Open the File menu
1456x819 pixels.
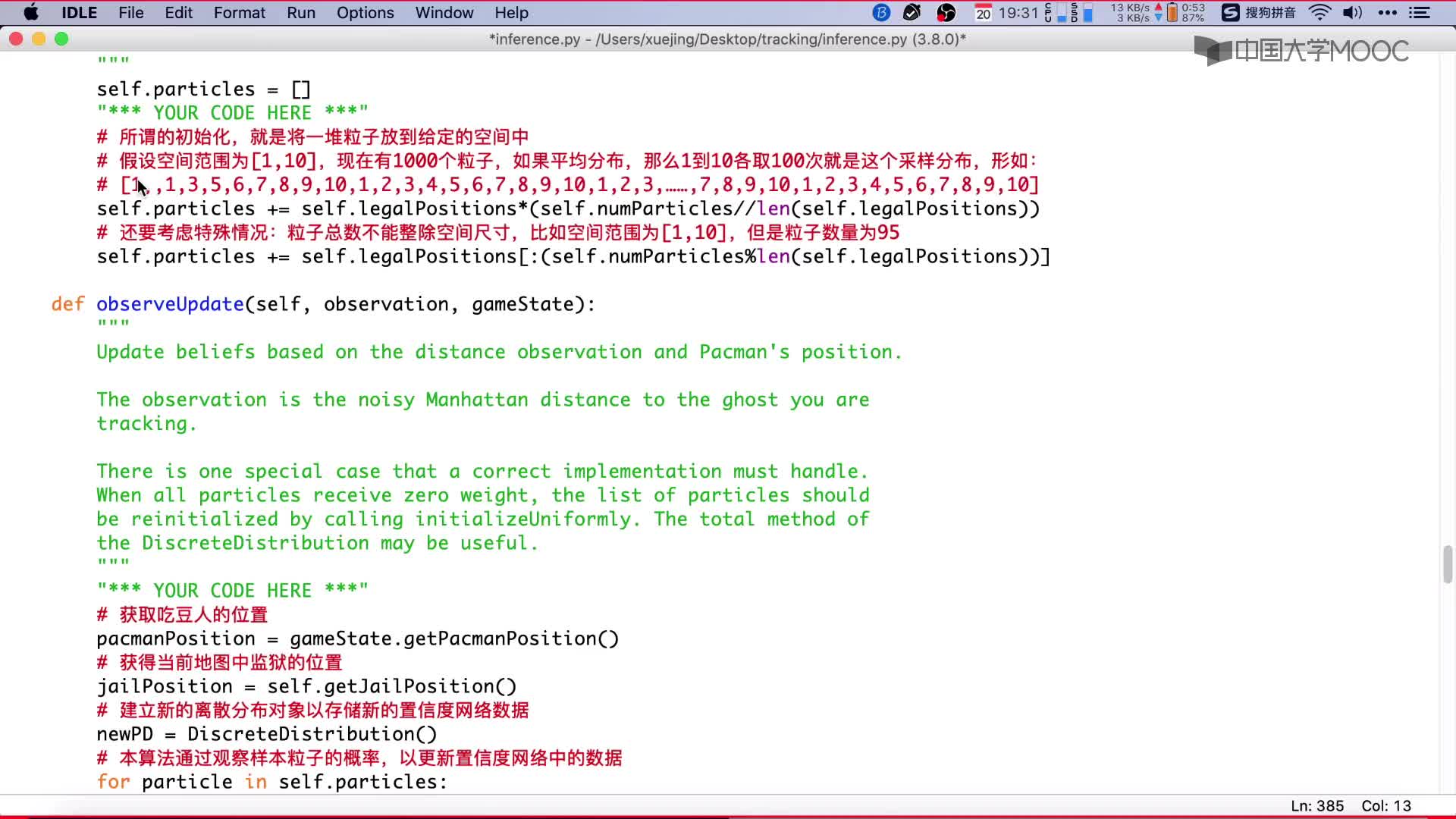(131, 13)
